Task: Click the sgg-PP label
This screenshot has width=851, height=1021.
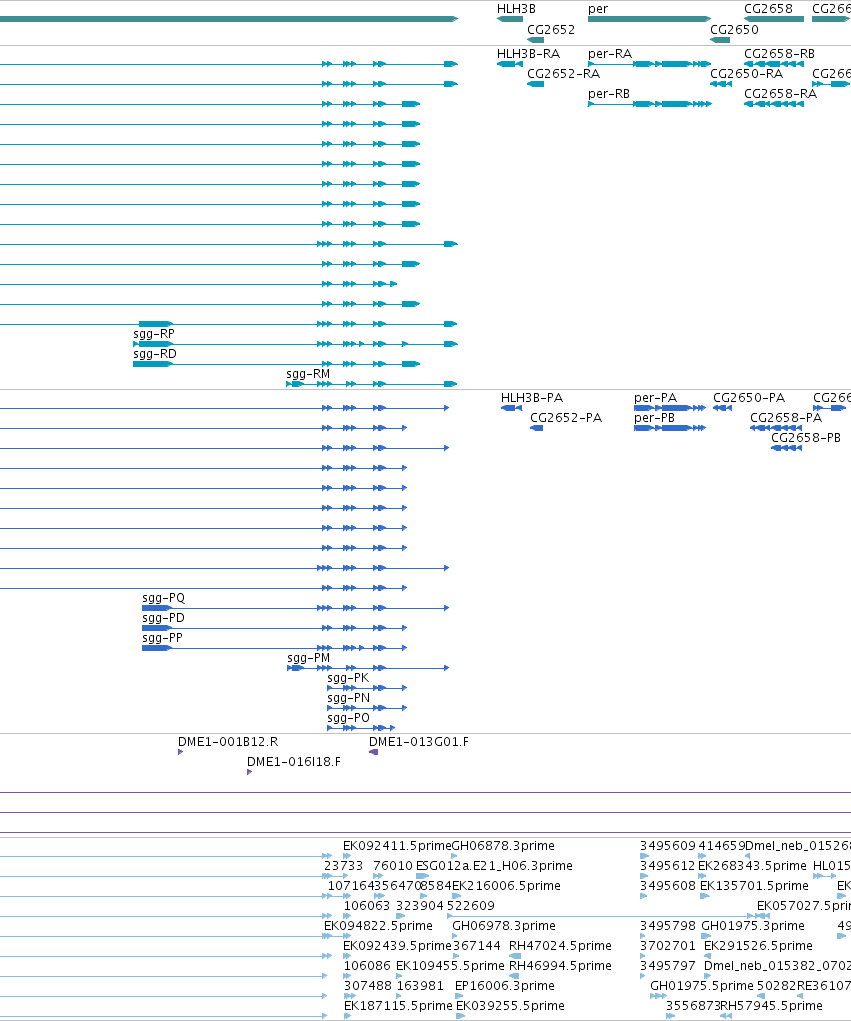Action: click(x=162, y=638)
